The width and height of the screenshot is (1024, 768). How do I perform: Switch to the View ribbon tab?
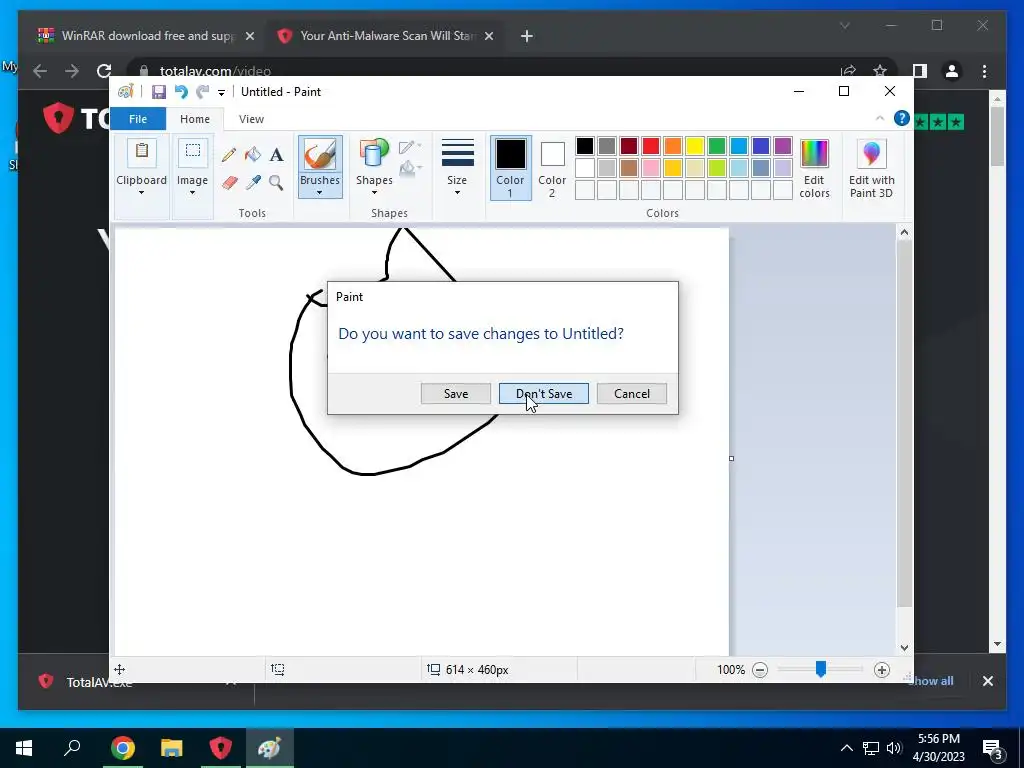[x=251, y=119]
